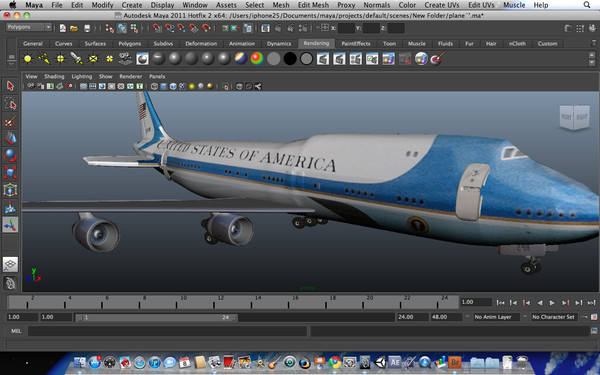Create a directional light from shelf
The width and height of the screenshot is (600, 375).
point(44,59)
